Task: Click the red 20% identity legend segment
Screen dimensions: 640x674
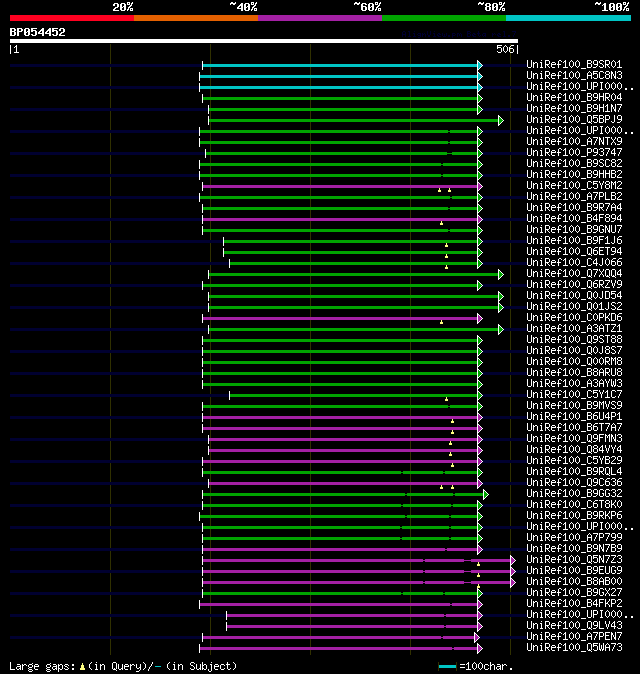Action: click(x=72, y=18)
